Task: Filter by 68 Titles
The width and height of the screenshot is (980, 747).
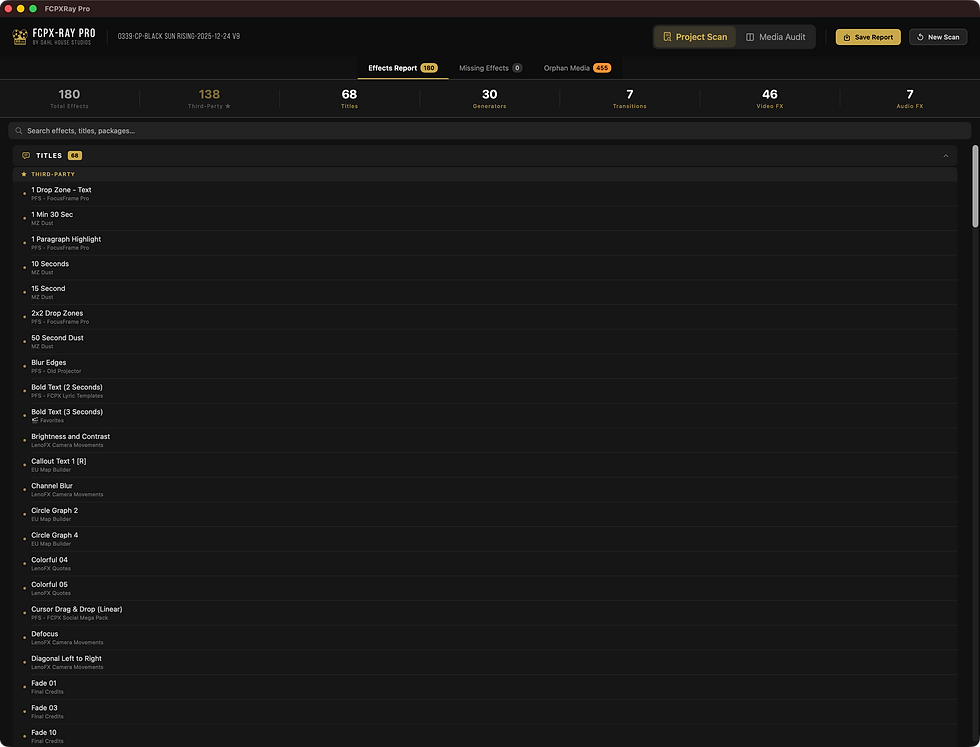Action: pos(349,99)
